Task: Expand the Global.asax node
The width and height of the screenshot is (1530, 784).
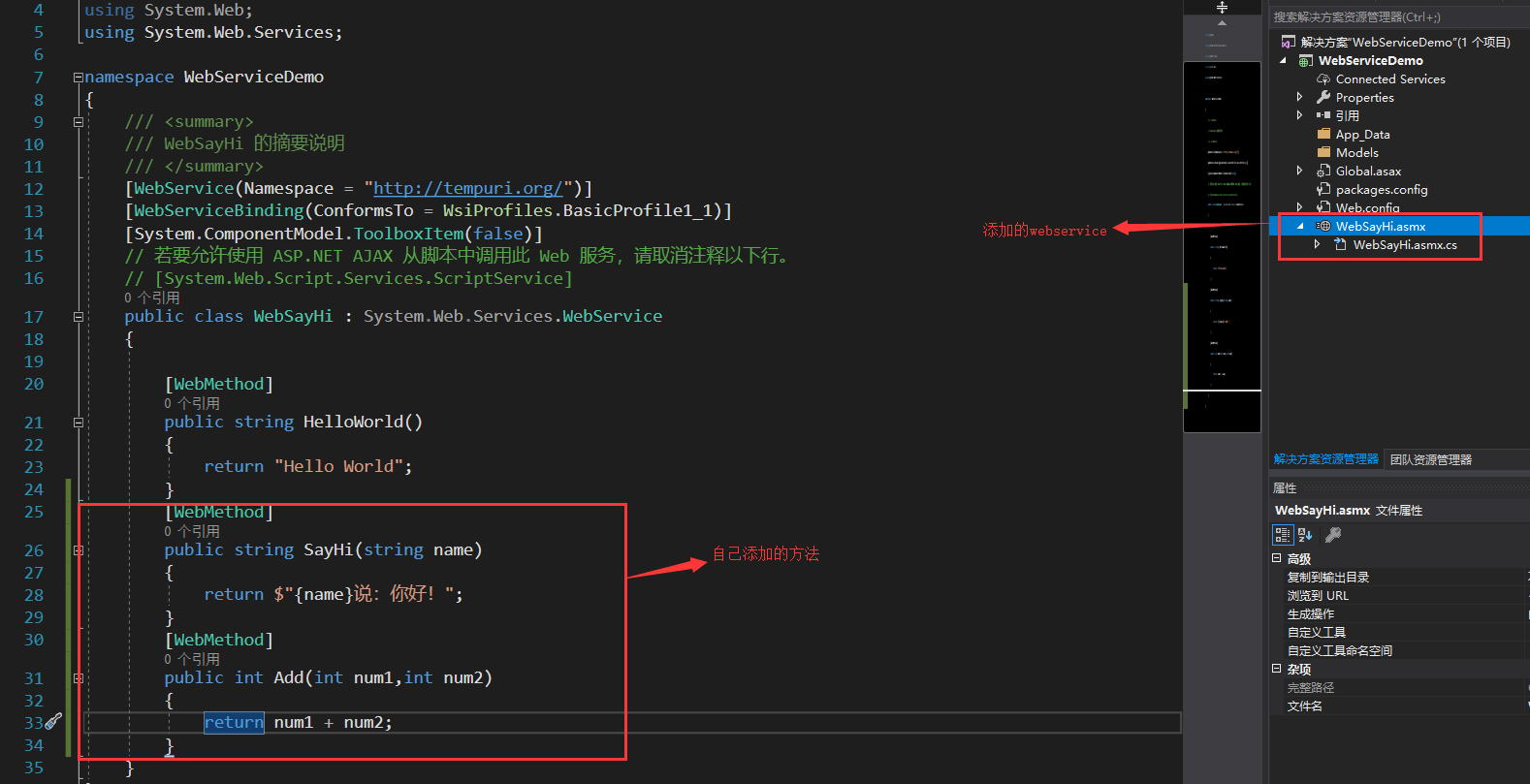Action: click(x=1300, y=171)
